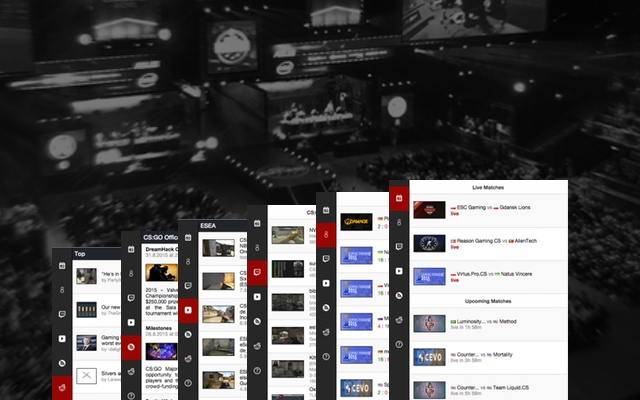Select the highlighted play icon in the ESEA panel
Viewport: 640px width, 400px height.
(x=188, y=310)
